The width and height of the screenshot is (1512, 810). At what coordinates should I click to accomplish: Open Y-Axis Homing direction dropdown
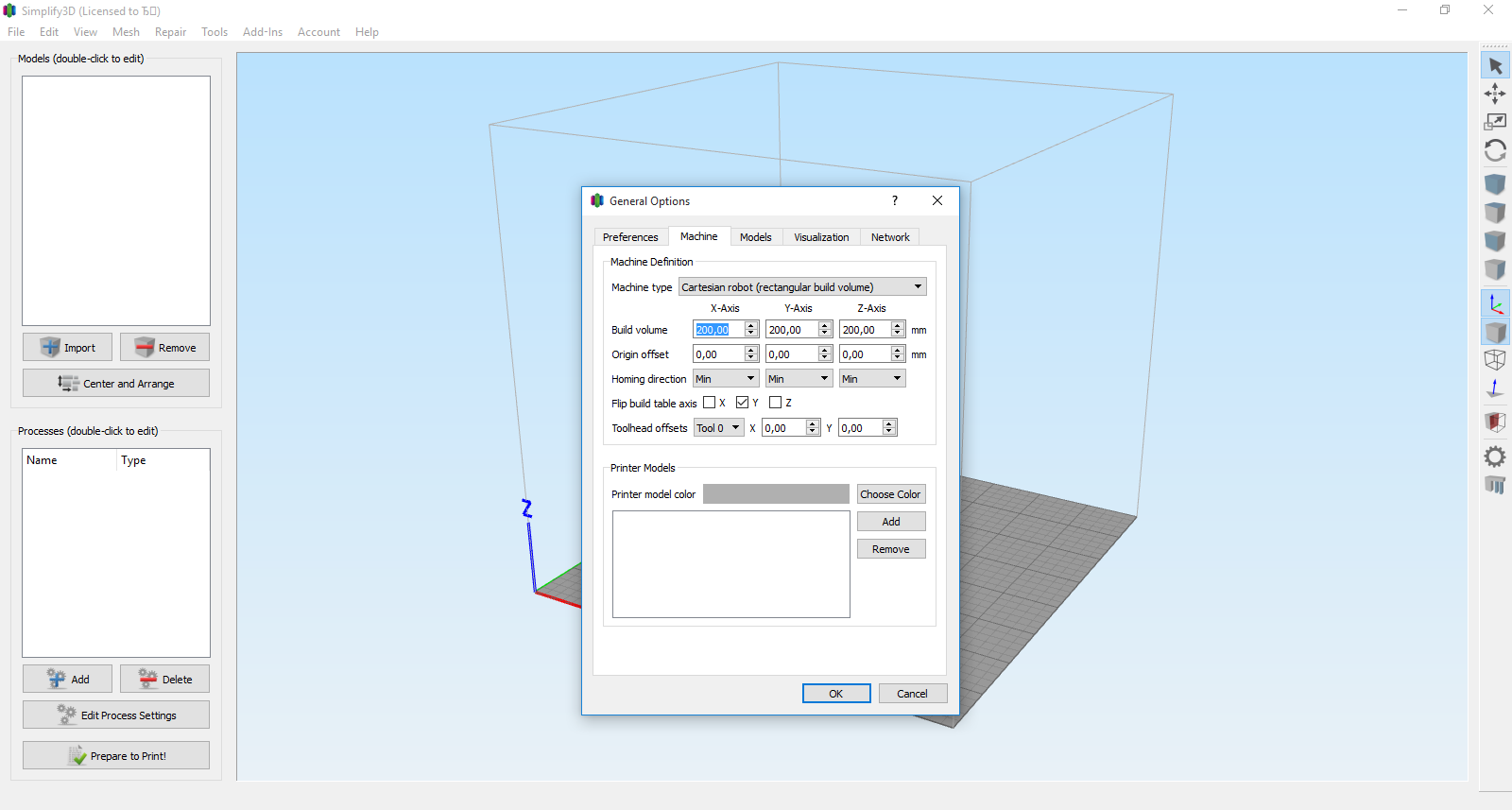coord(799,378)
